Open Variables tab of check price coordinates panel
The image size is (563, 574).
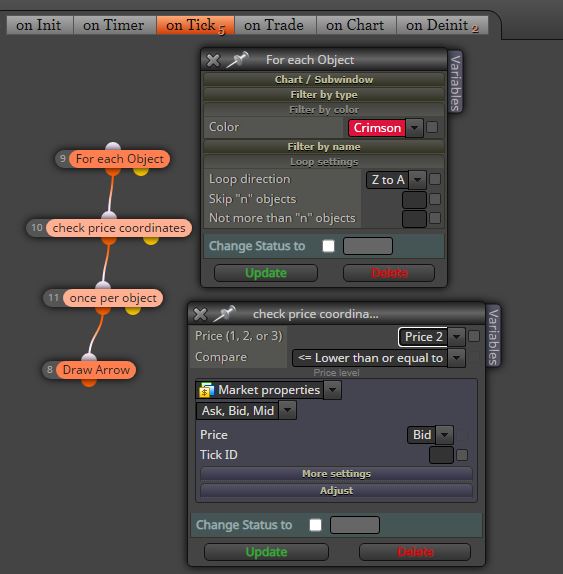493,336
